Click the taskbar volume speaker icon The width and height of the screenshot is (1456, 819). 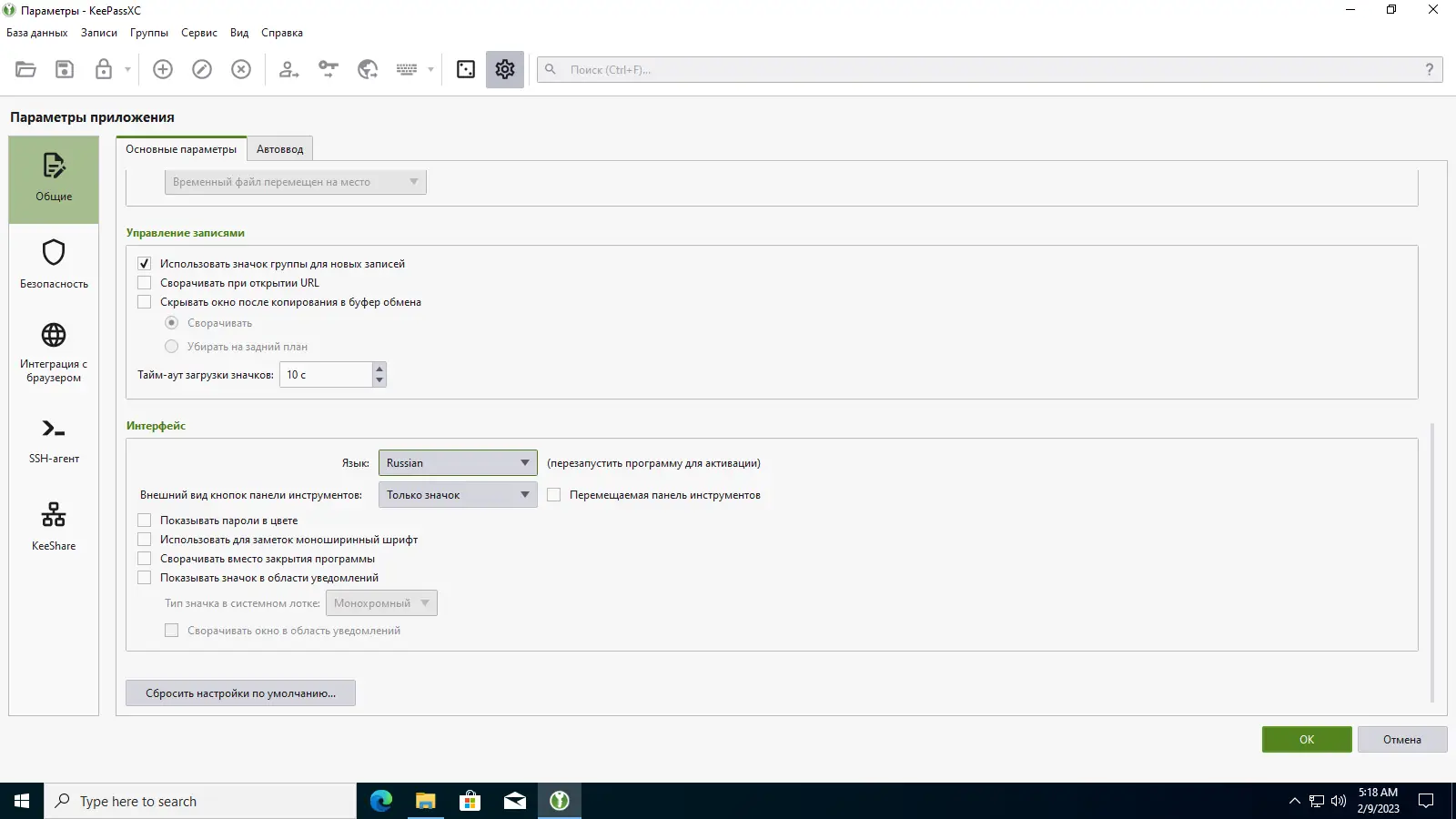pos(1339,801)
